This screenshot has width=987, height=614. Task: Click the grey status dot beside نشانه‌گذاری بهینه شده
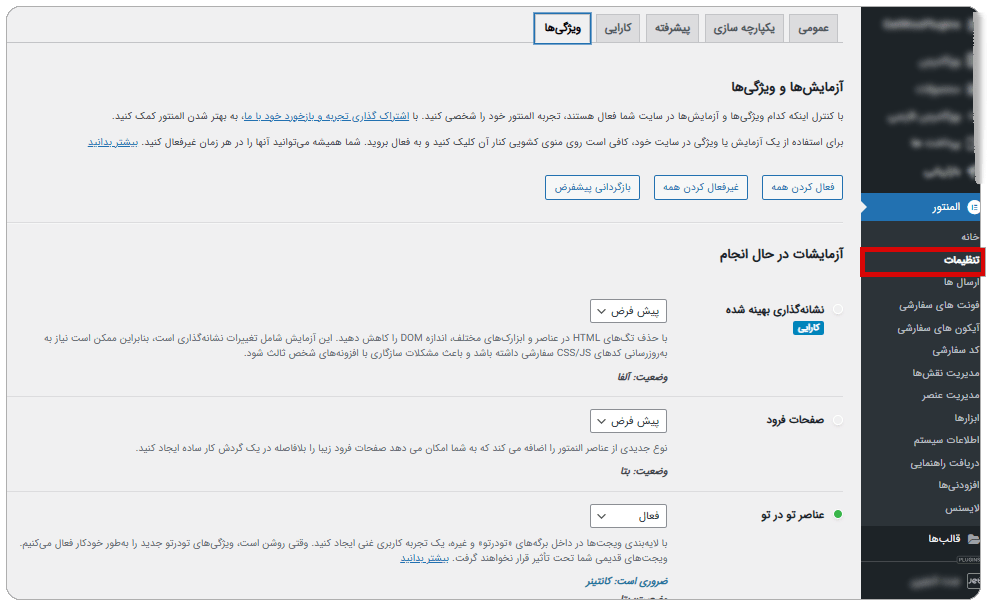(837, 310)
